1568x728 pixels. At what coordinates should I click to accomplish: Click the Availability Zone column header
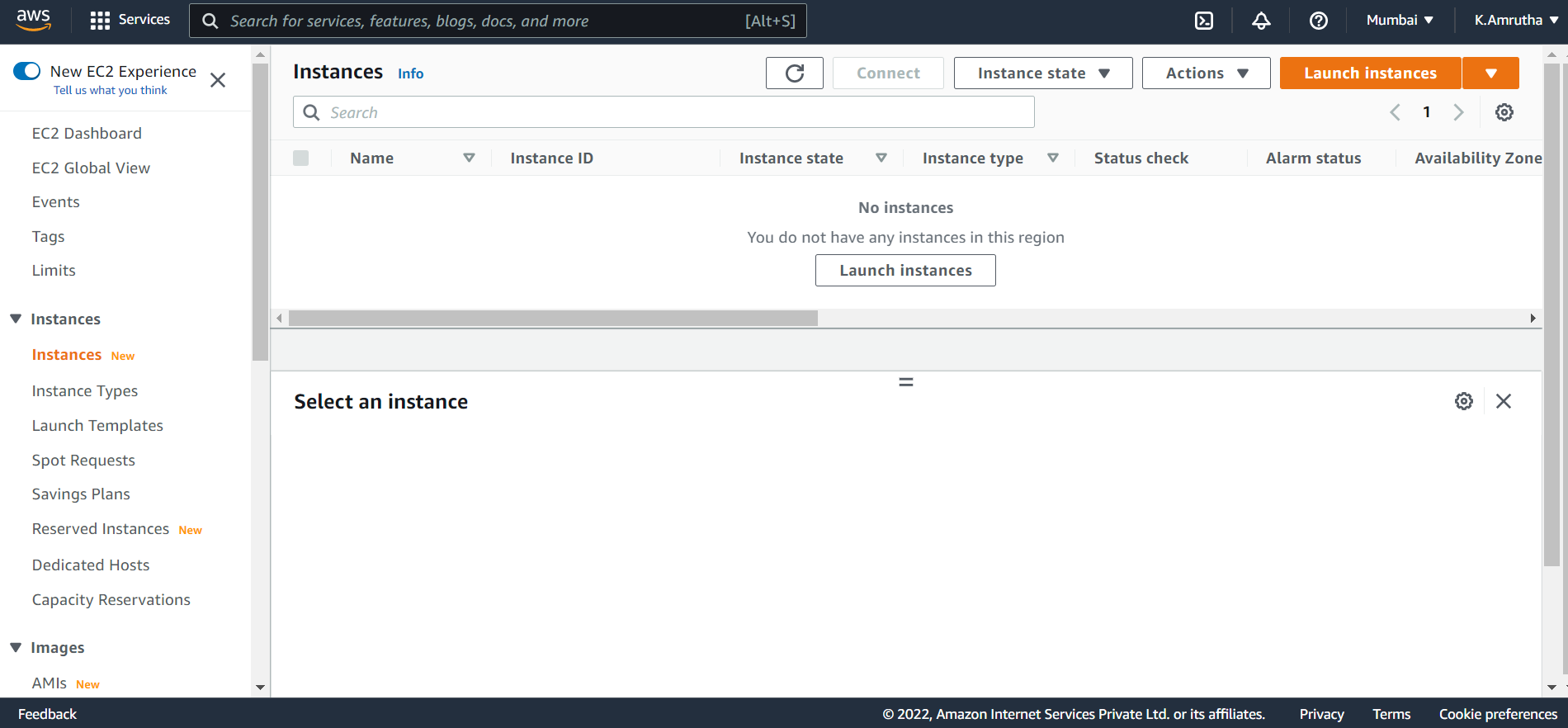click(x=1477, y=158)
